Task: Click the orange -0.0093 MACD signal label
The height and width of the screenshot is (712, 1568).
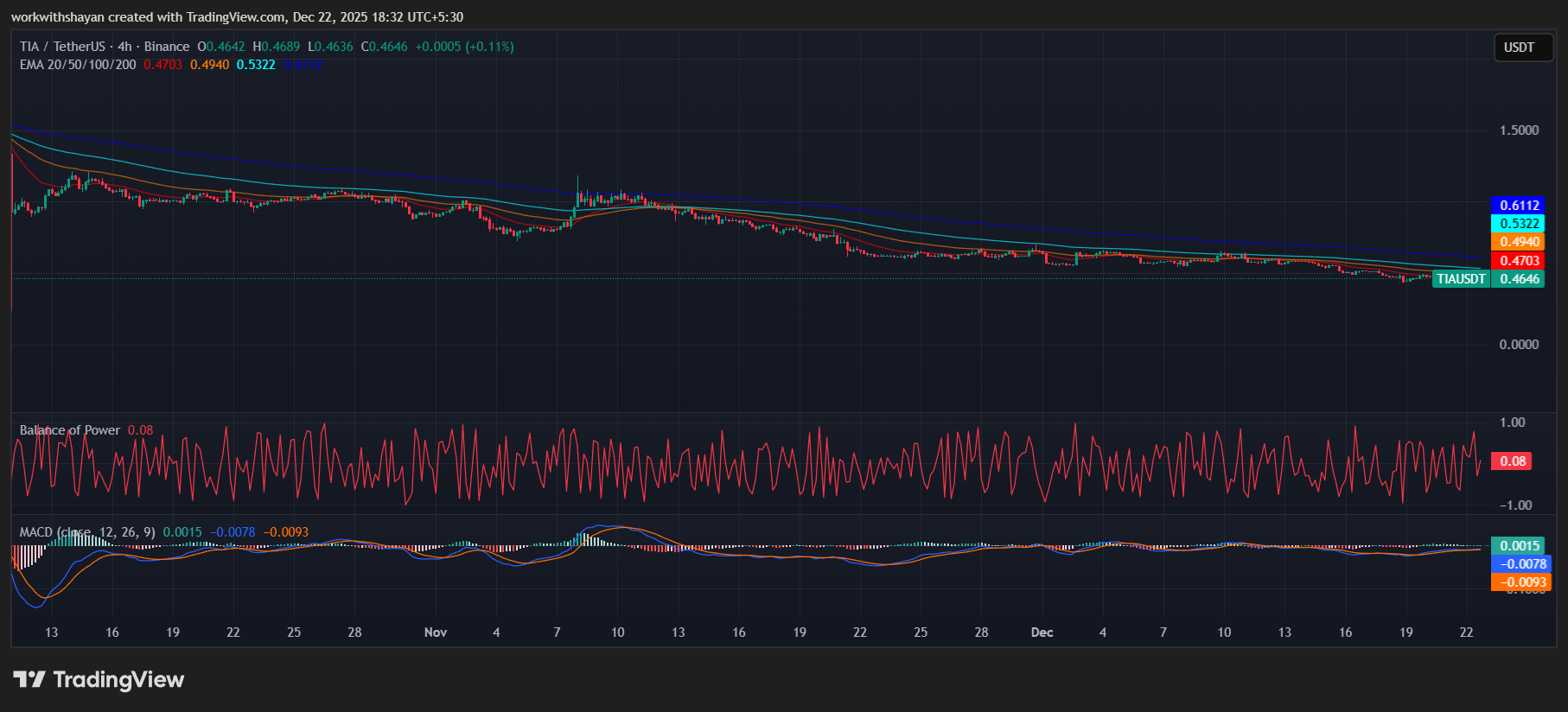Action: pos(1521,582)
